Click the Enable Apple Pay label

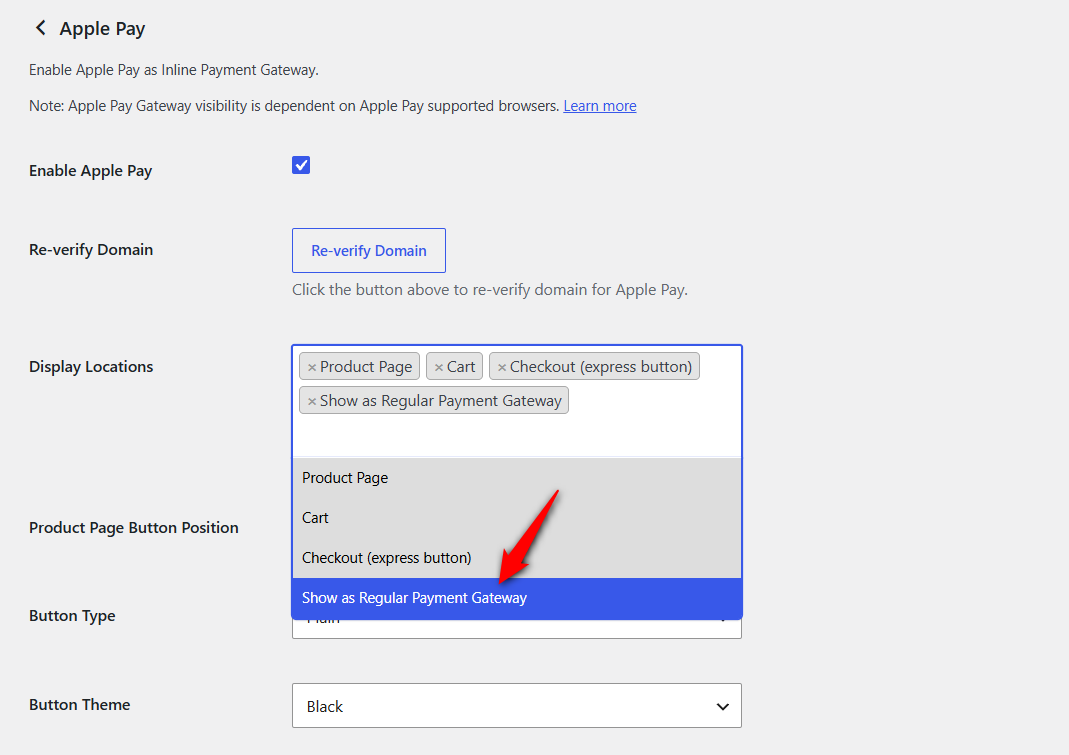90,171
